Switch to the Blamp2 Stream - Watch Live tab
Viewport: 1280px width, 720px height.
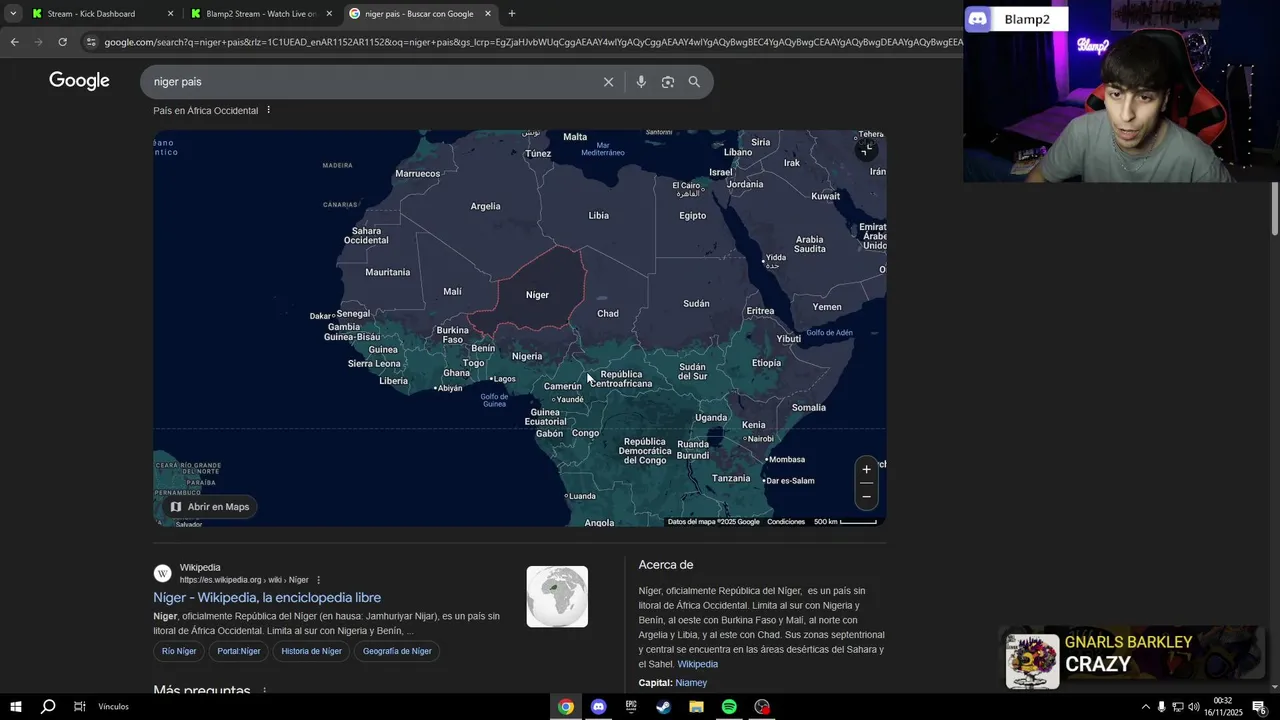(258, 14)
